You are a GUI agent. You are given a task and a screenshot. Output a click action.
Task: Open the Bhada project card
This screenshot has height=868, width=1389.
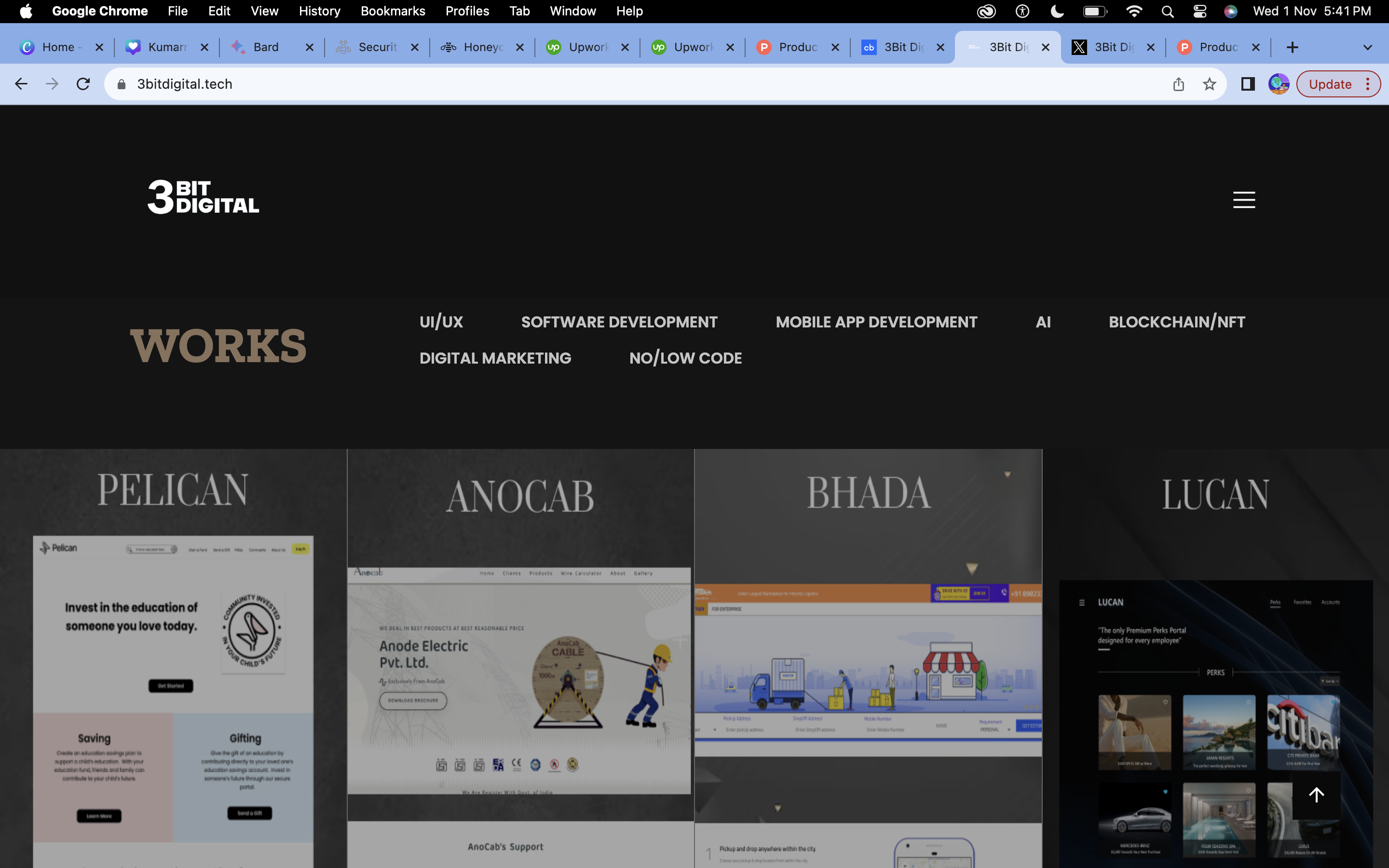tap(868, 658)
